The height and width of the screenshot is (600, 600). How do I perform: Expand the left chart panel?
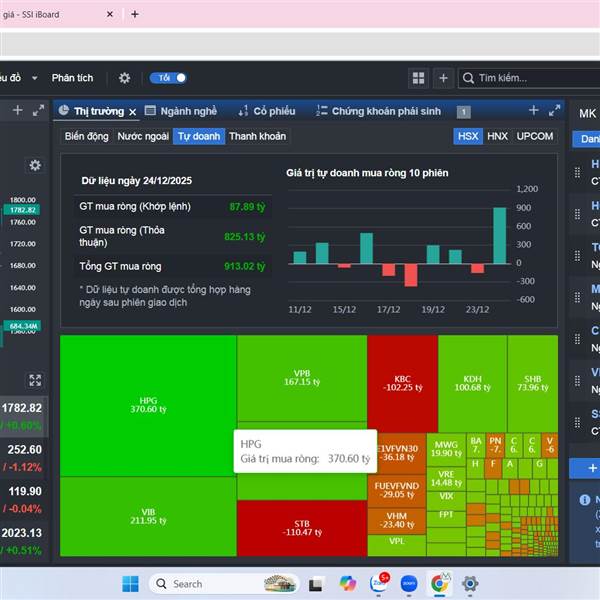pos(38,110)
